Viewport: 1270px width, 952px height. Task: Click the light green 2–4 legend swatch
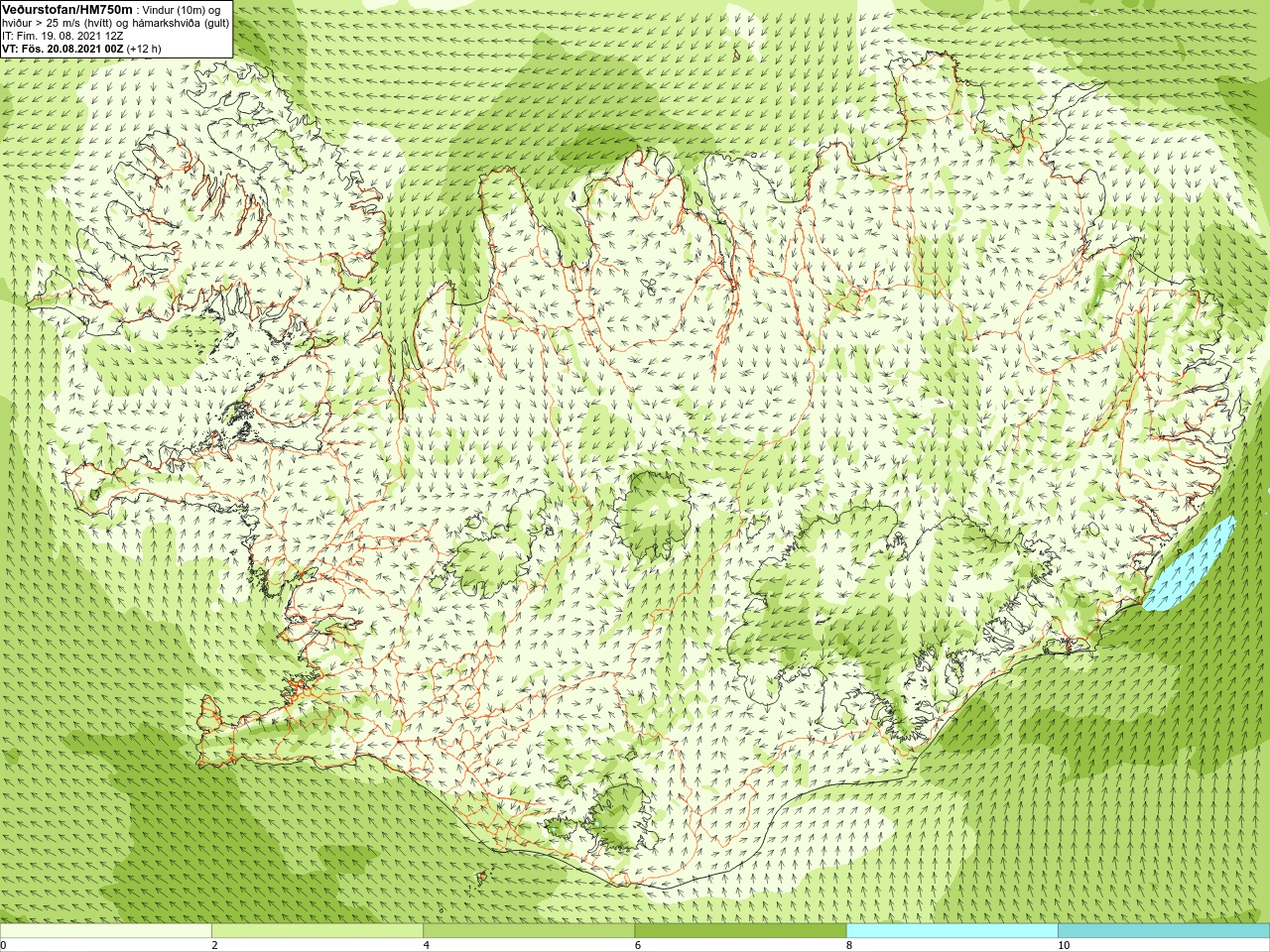(x=317, y=931)
